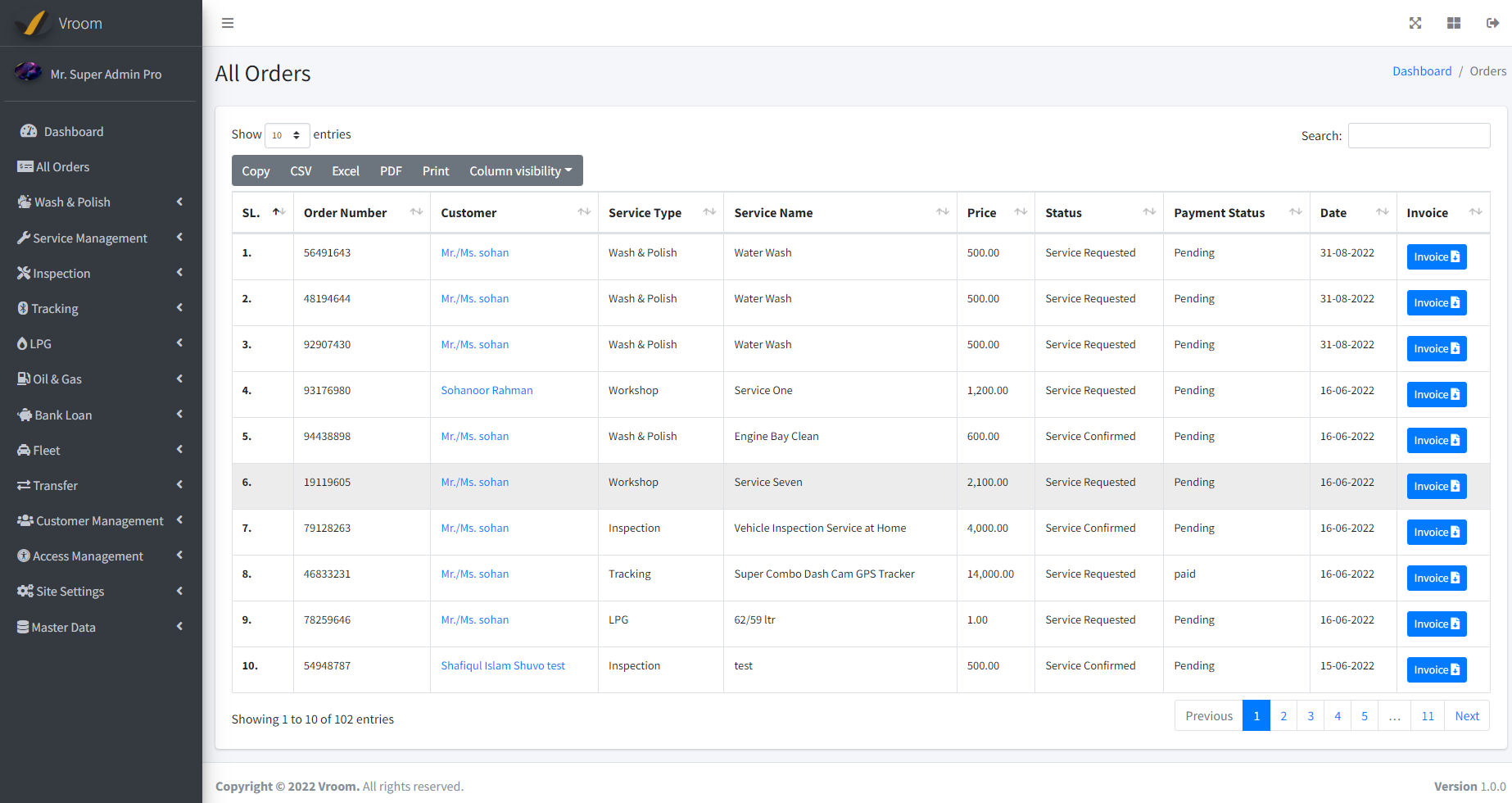Click the Customer Management users icon
The width and height of the screenshot is (1512, 803).
click(25, 520)
